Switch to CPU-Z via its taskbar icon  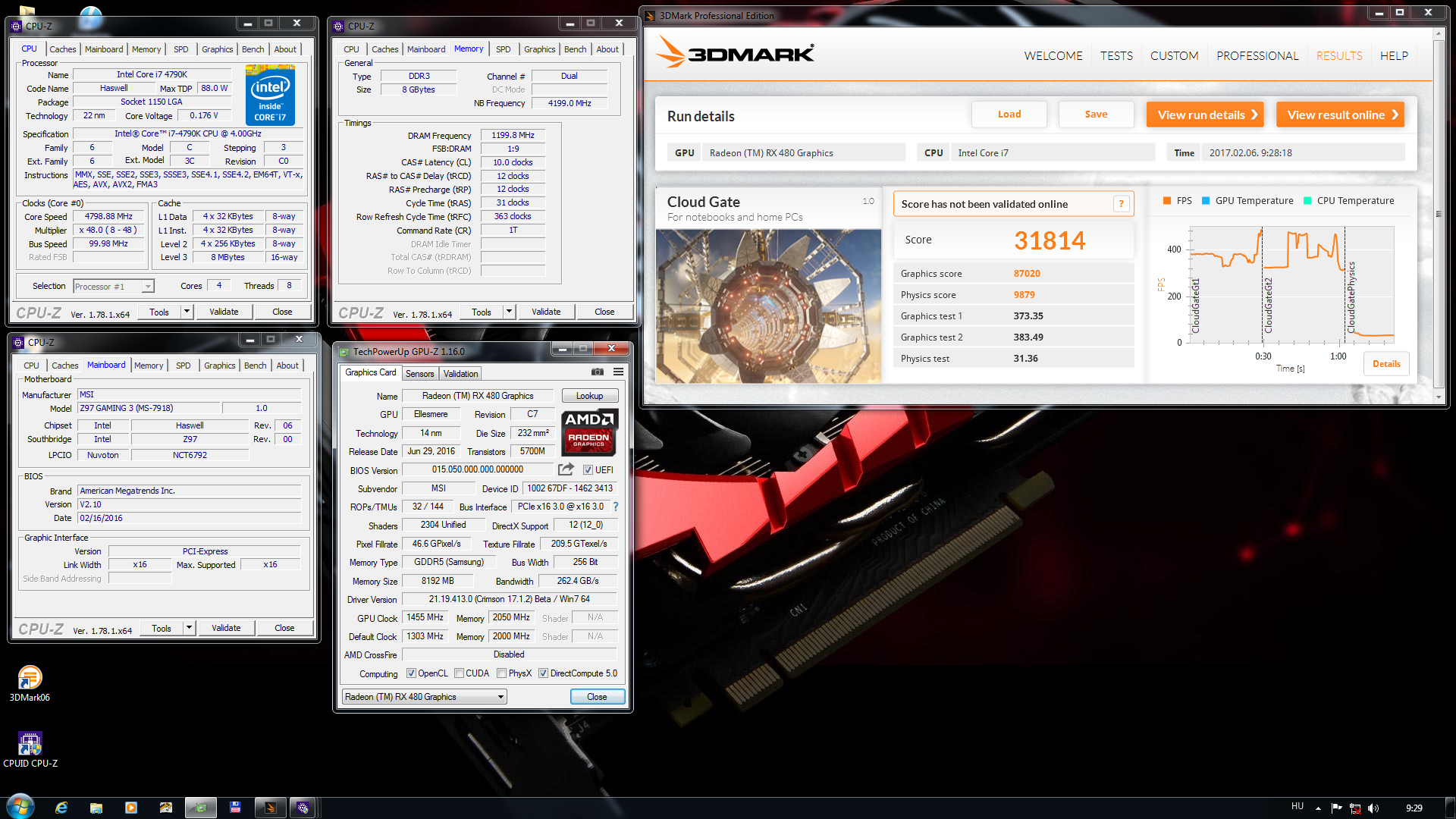[303, 808]
